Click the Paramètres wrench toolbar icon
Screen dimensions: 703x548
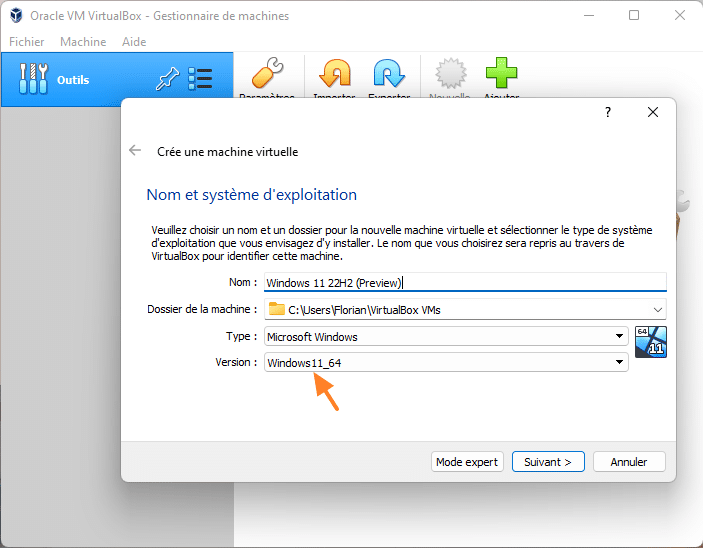pyautogui.click(x=267, y=73)
